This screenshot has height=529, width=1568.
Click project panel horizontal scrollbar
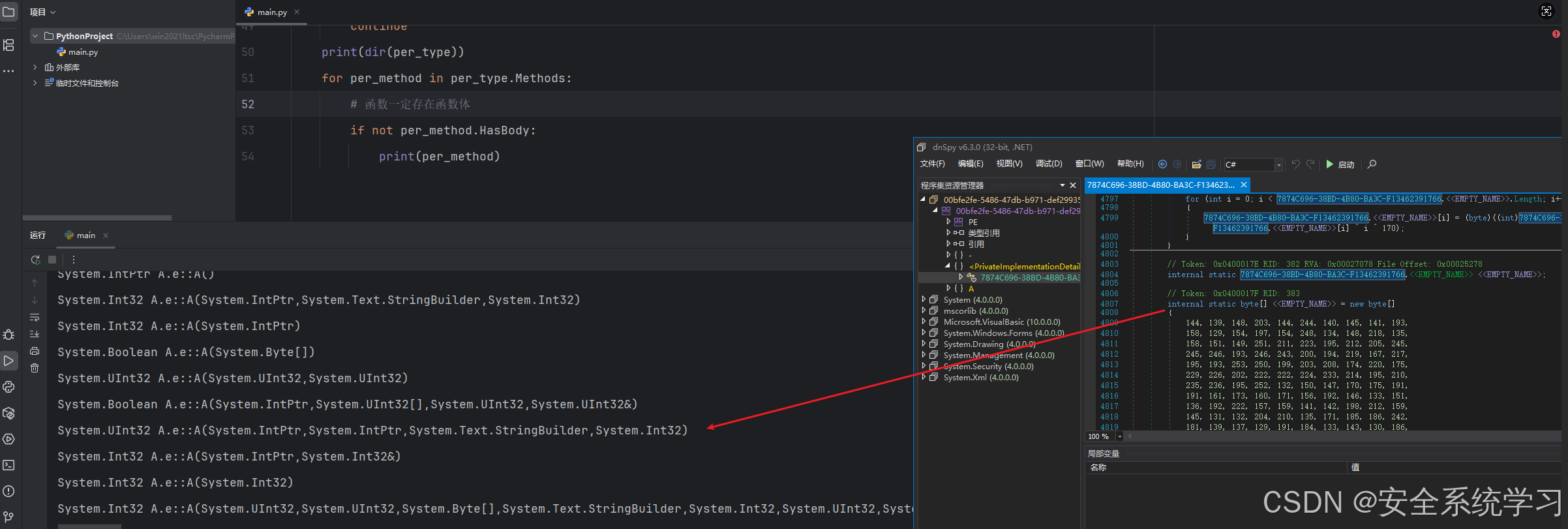pyautogui.click(x=97, y=218)
